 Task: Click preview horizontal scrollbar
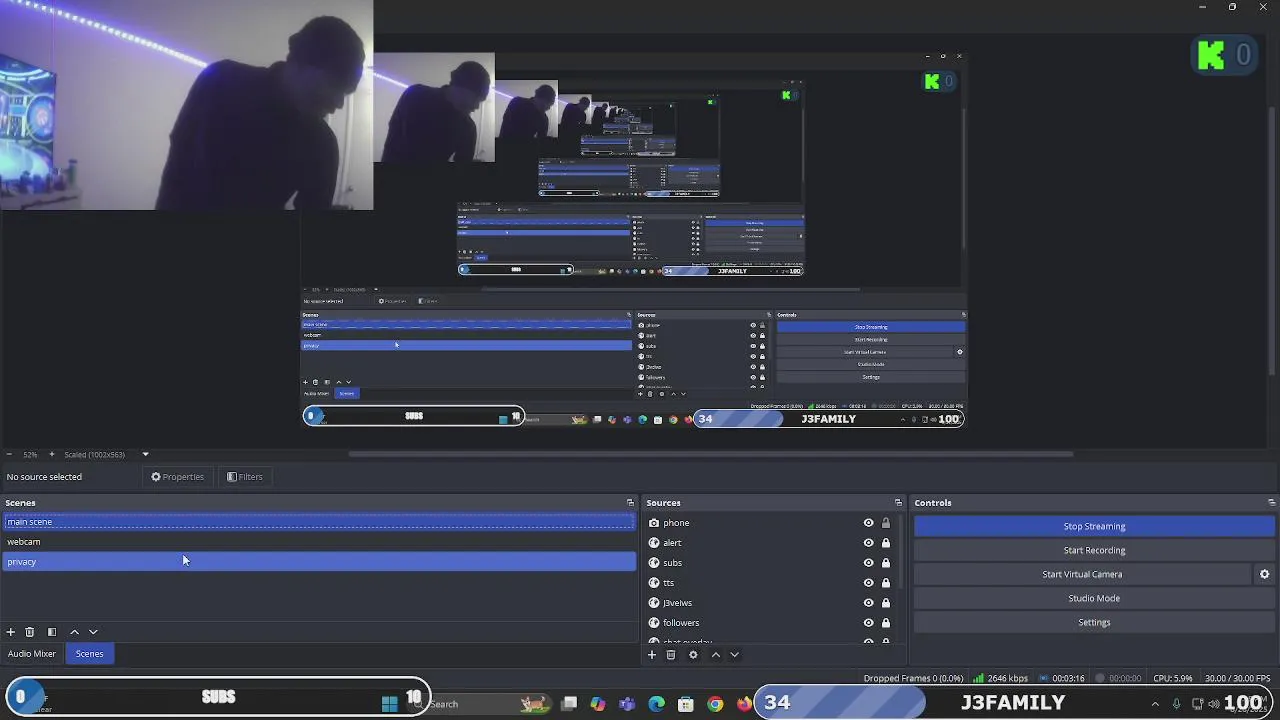pyautogui.click(x=710, y=454)
